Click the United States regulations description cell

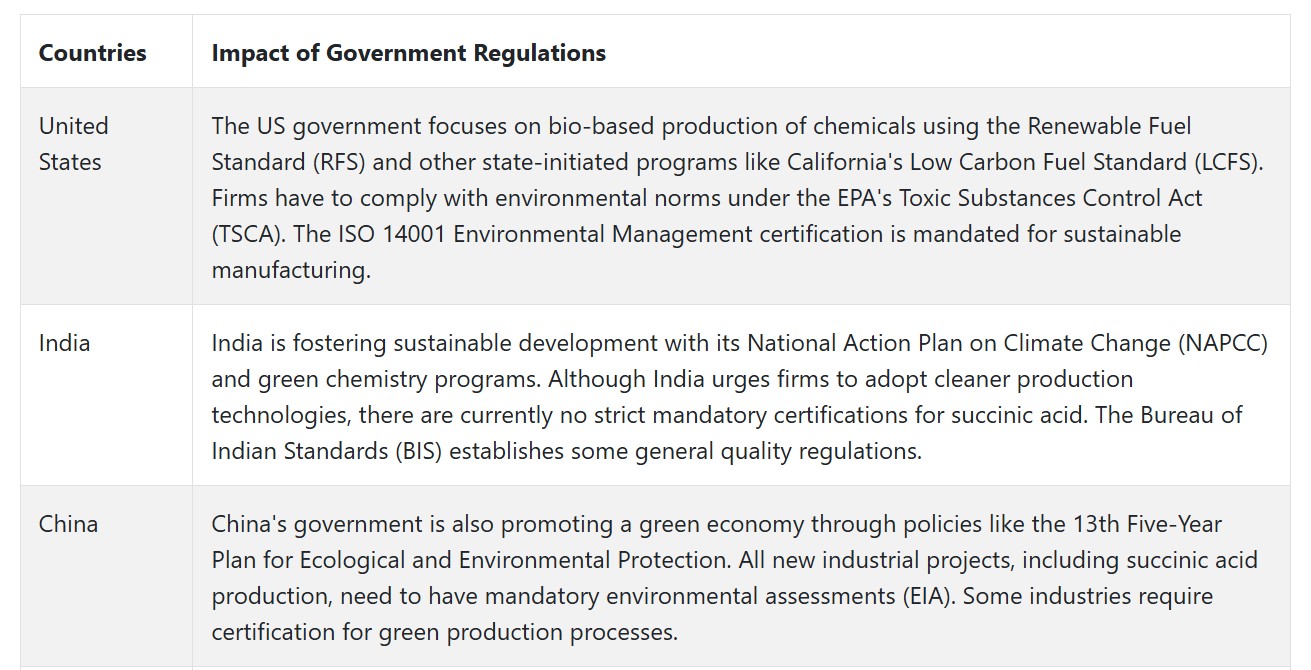pyautogui.click(x=741, y=196)
